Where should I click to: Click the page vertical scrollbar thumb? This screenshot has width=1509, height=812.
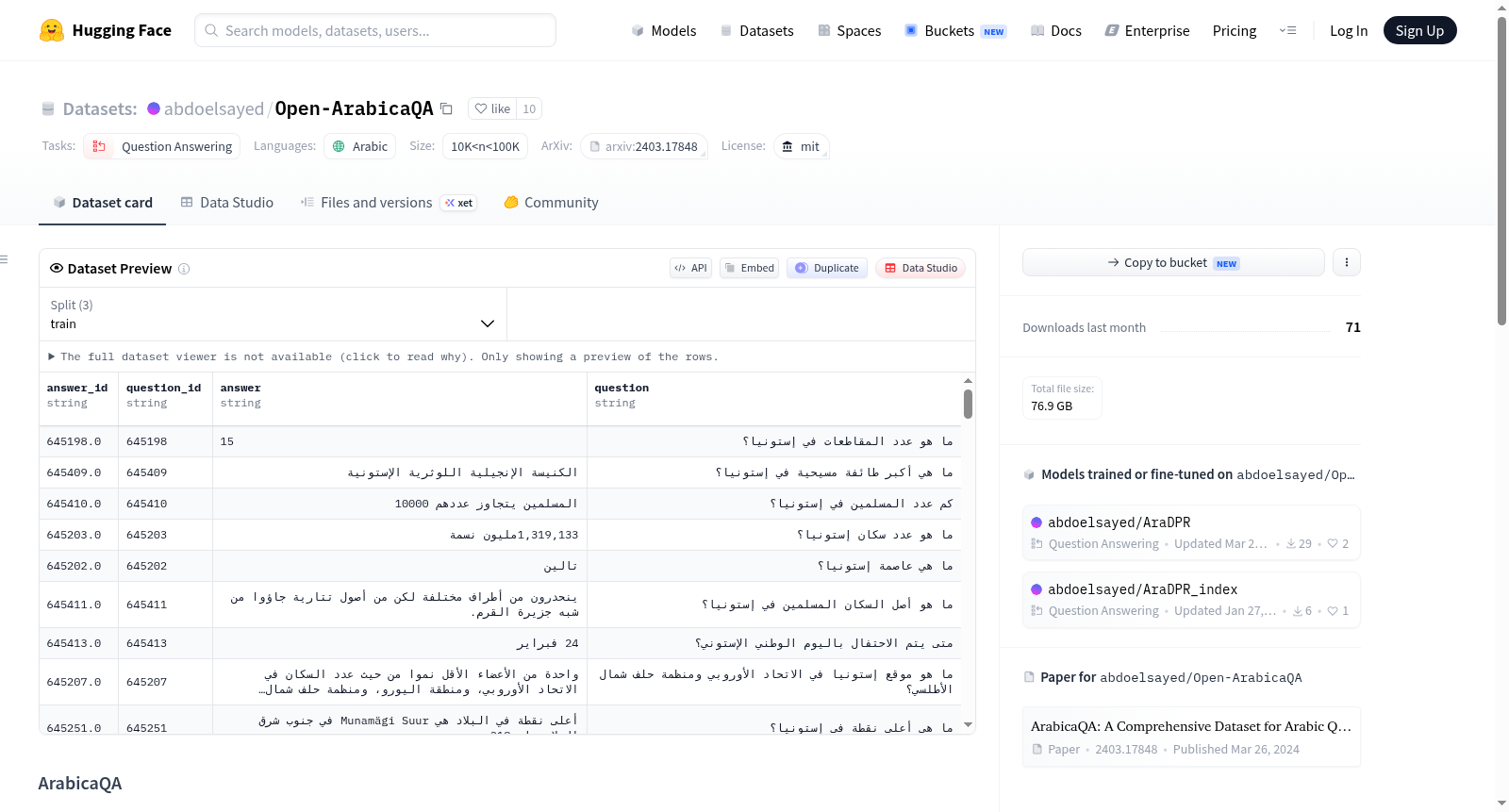point(1501,171)
